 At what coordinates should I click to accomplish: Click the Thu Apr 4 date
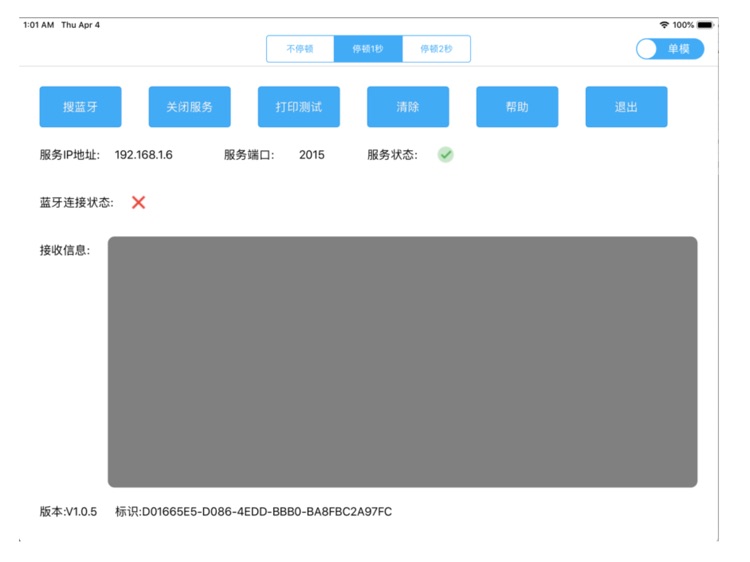click(80, 25)
